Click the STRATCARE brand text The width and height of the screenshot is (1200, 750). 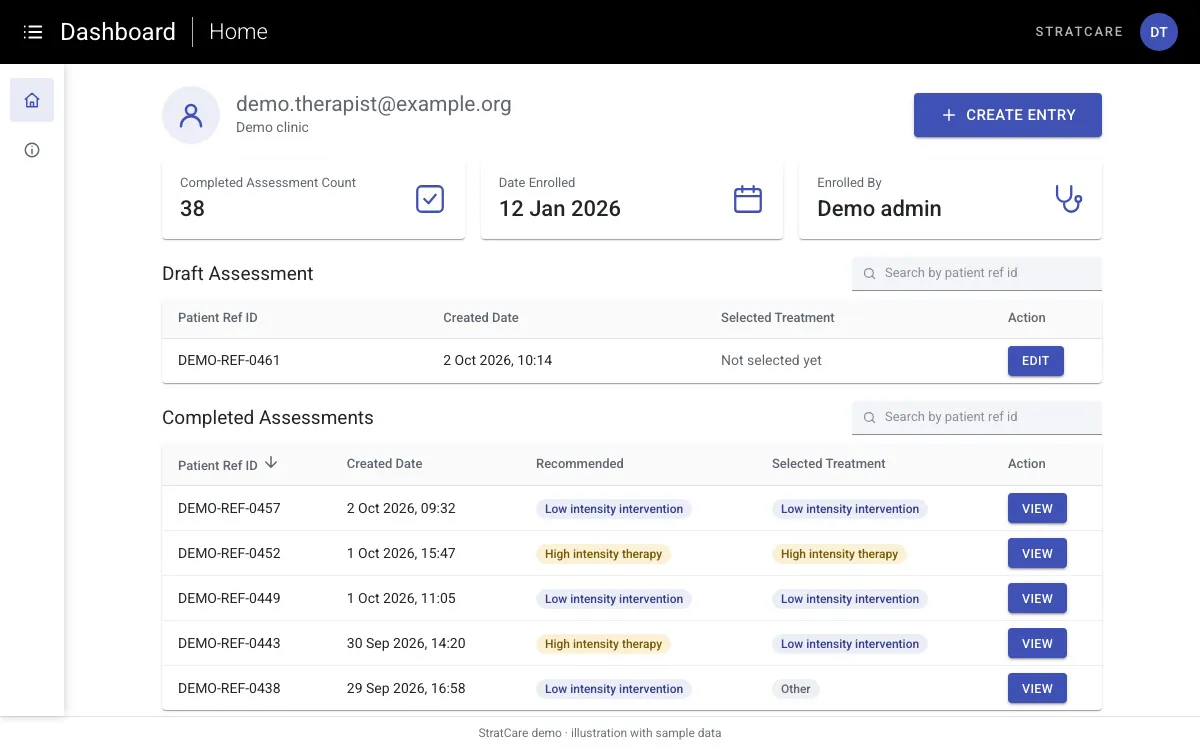pos(1079,32)
